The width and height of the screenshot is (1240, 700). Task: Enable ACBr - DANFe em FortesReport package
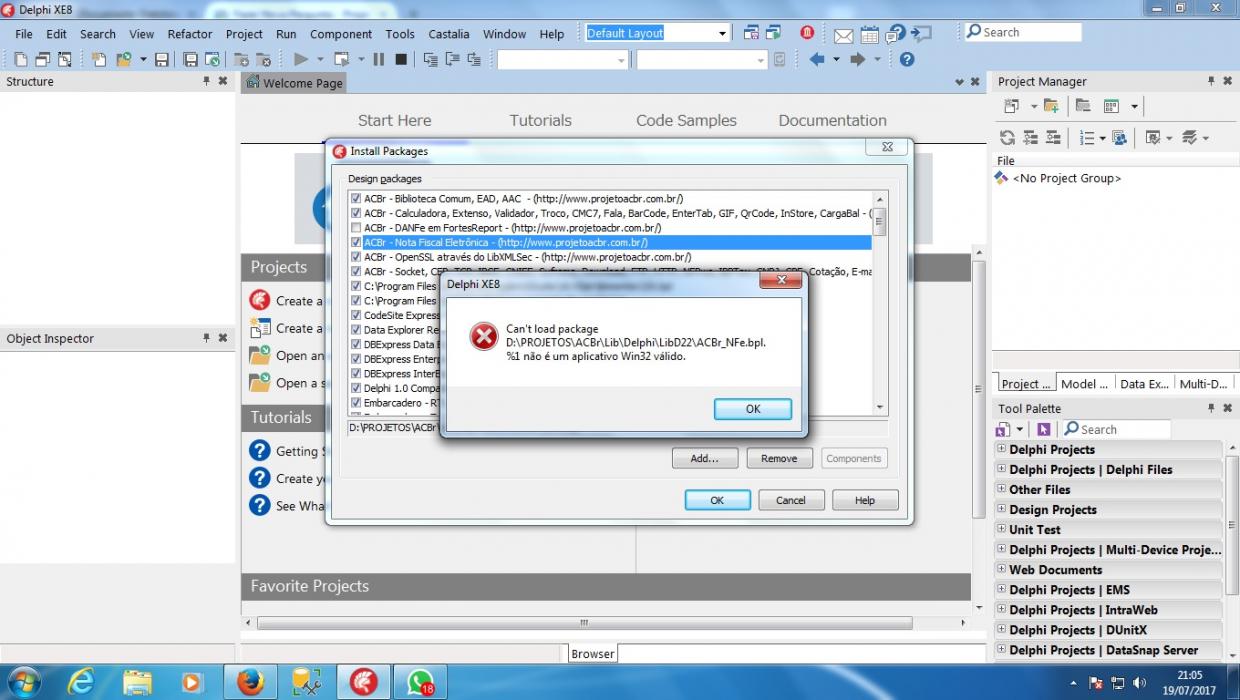tap(355, 228)
